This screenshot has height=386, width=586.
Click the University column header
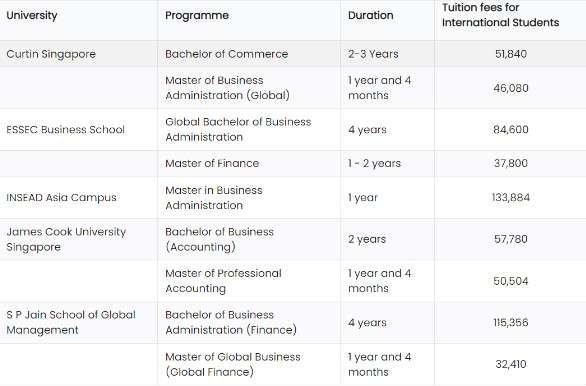point(32,15)
